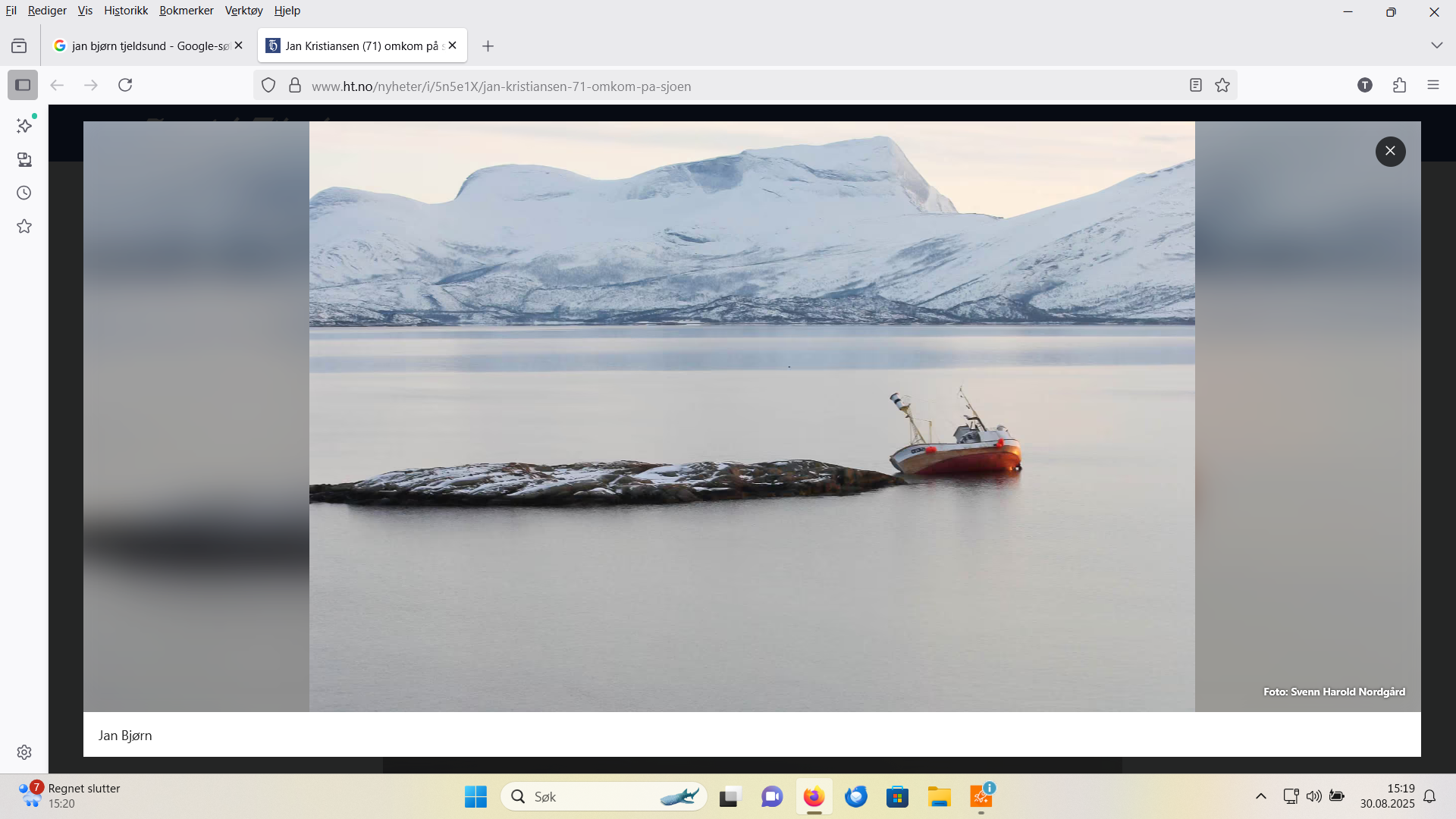
Task: Open history sidebar clock icon
Action: click(x=24, y=193)
